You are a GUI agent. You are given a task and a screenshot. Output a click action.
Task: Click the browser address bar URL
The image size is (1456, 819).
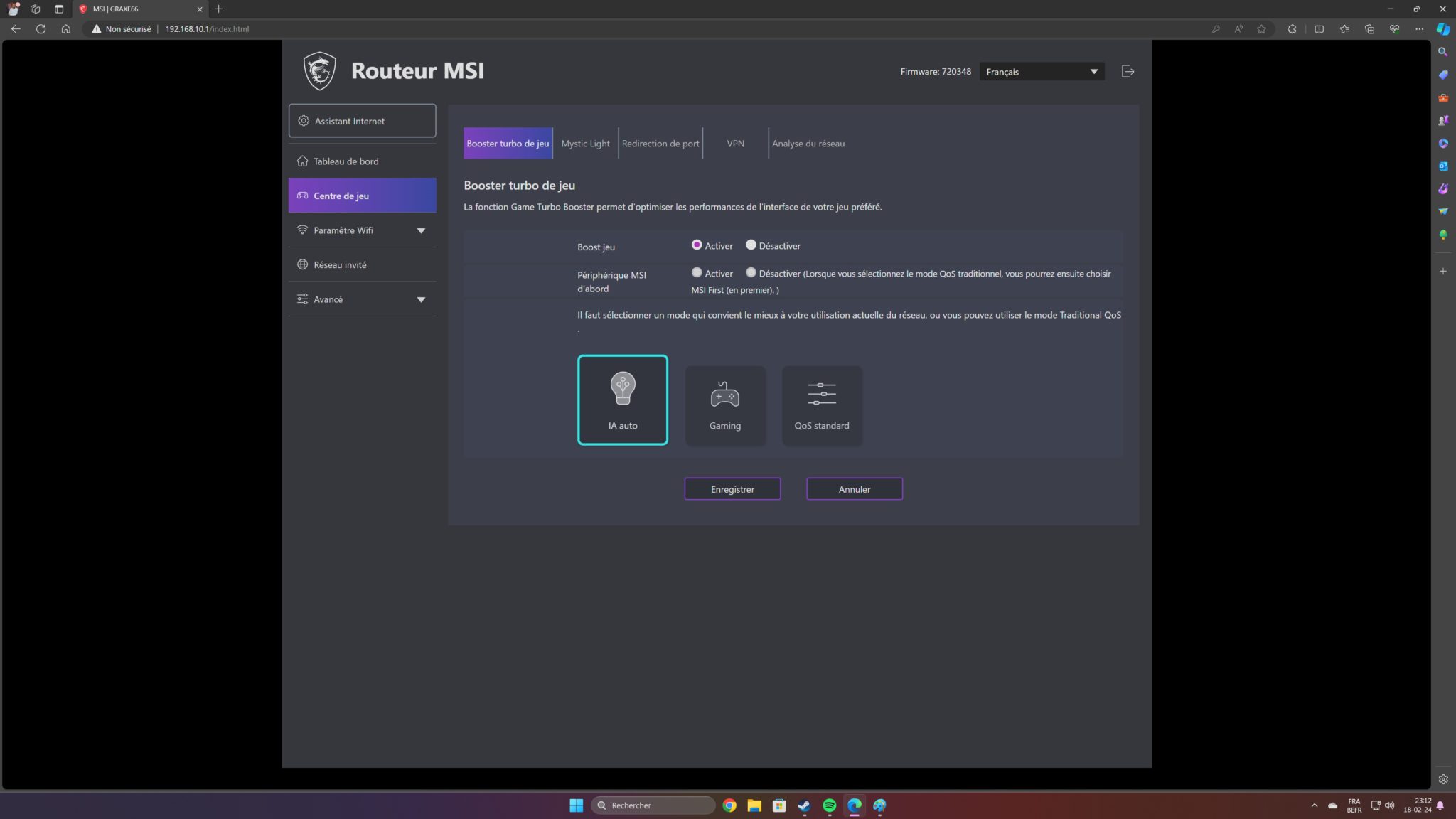[207, 29]
